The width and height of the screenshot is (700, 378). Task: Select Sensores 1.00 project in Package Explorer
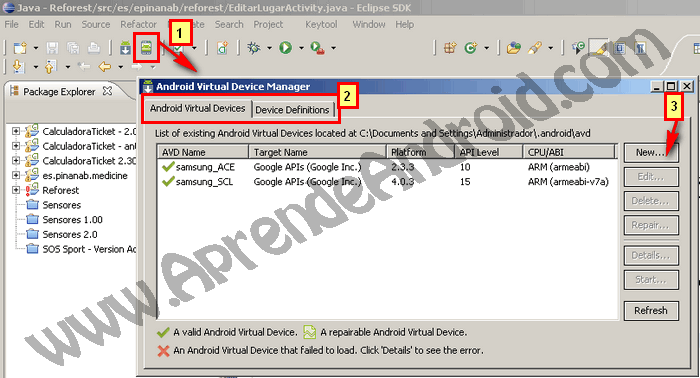(x=65, y=220)
